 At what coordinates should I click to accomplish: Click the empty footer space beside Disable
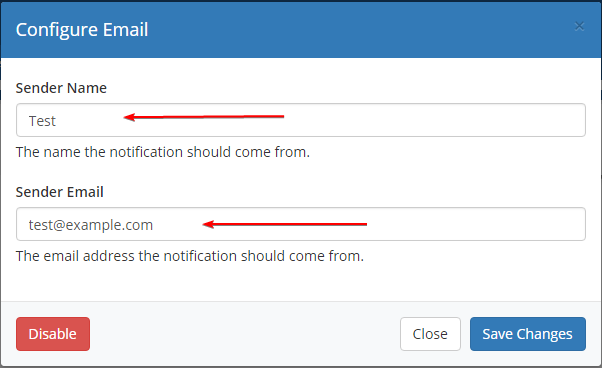[245, 334]
